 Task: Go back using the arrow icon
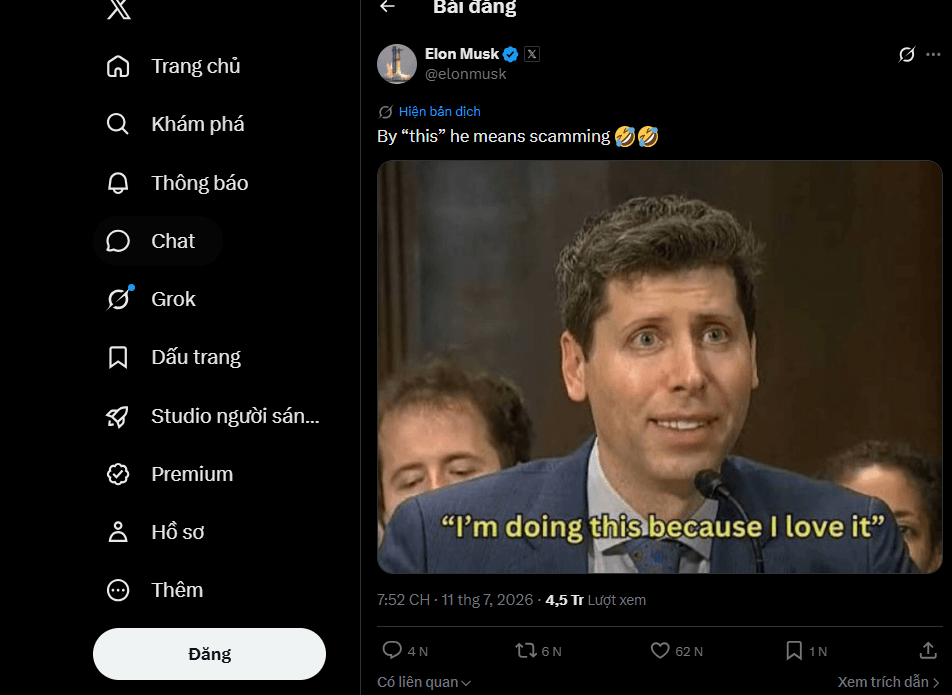pos(387,6)
